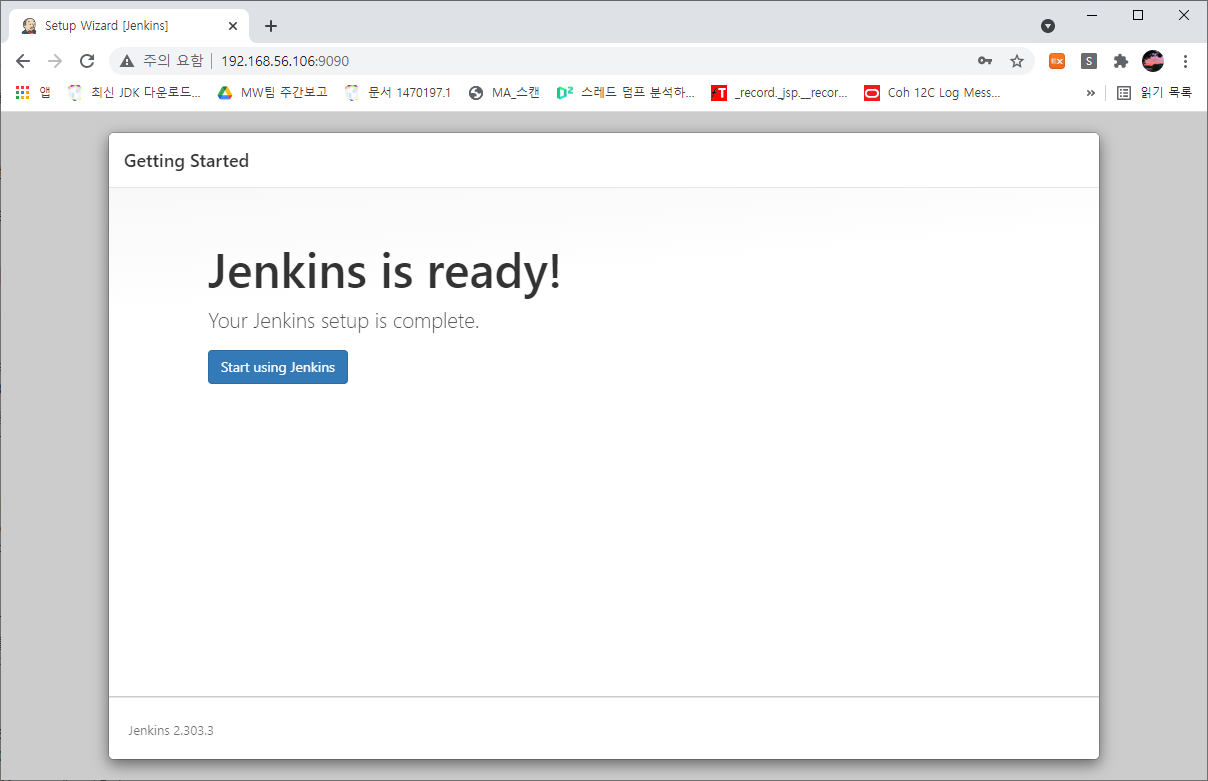
Task: Open a new browser tab
Action: 270,26
